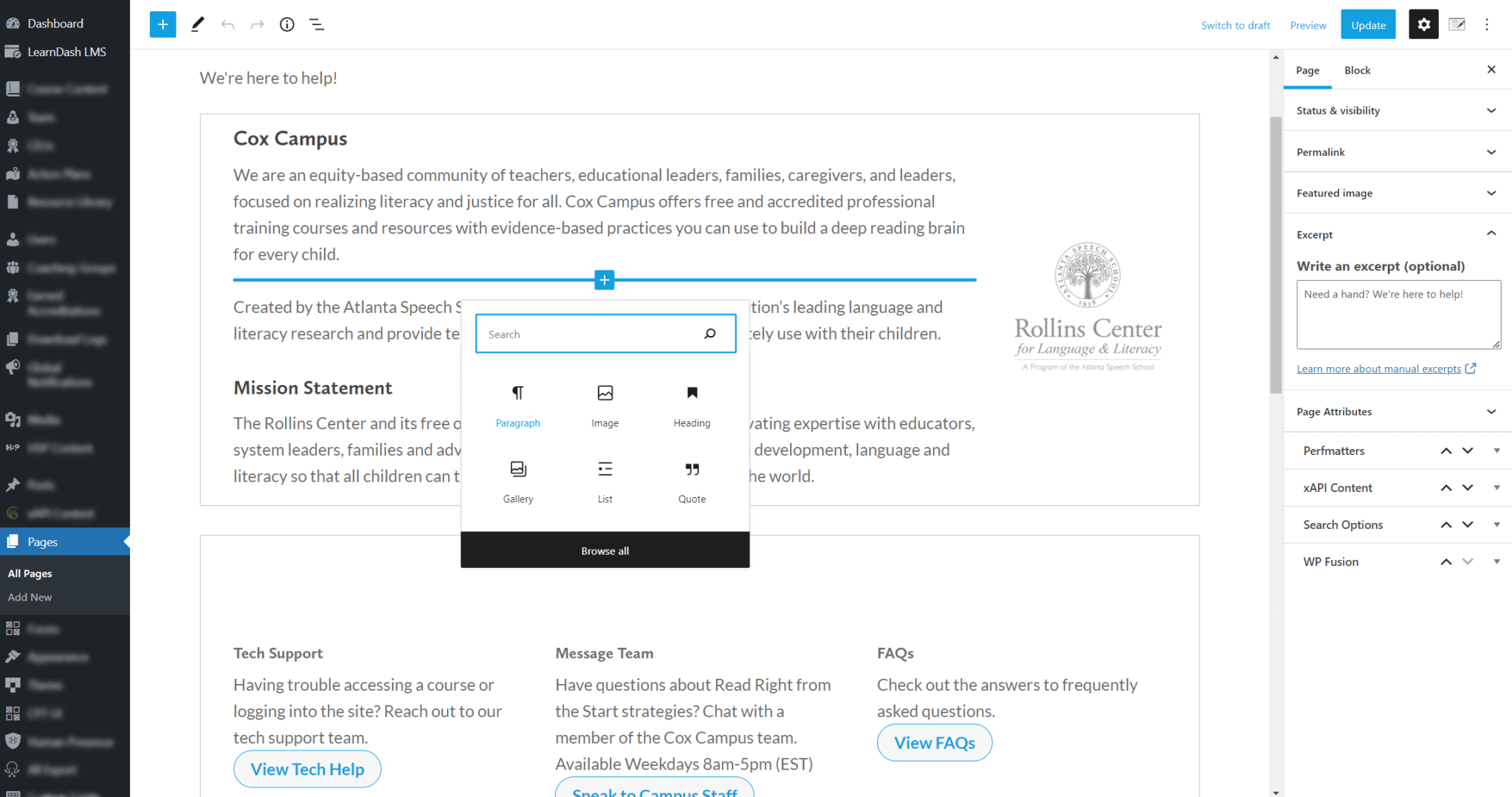
Task: Open the block inserter
Action: (162, 24)
